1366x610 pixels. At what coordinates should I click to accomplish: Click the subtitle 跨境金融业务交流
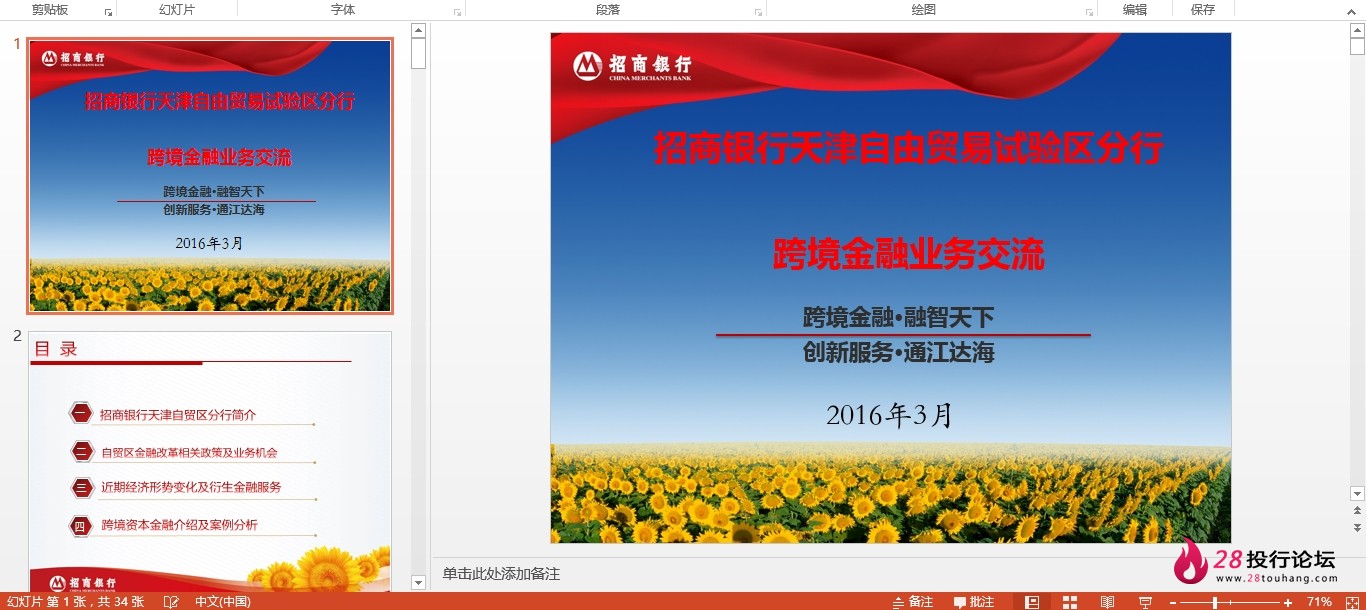tap(909, 254)
